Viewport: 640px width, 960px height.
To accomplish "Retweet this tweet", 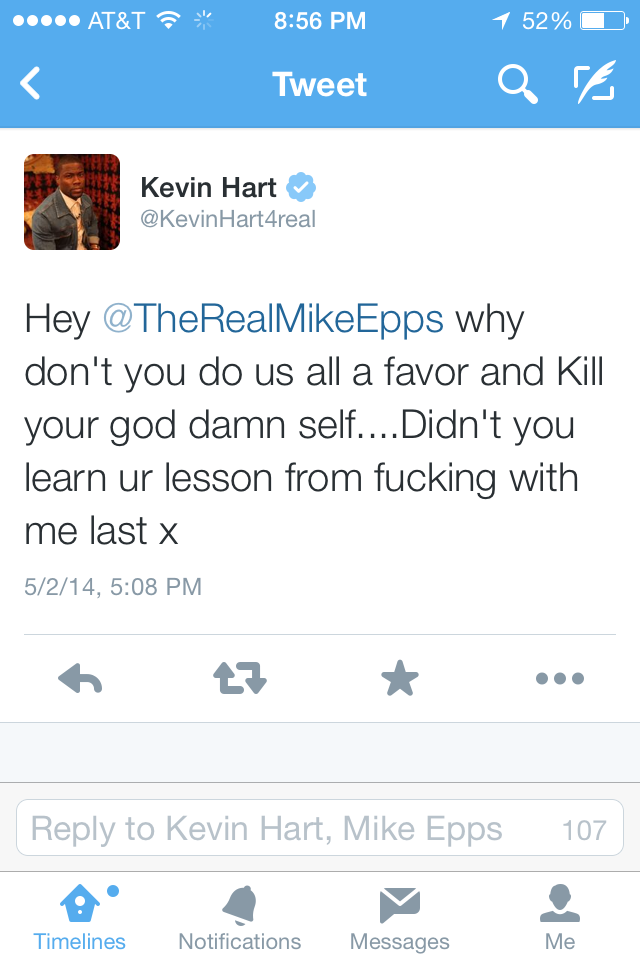I will [x=240, y=678].
